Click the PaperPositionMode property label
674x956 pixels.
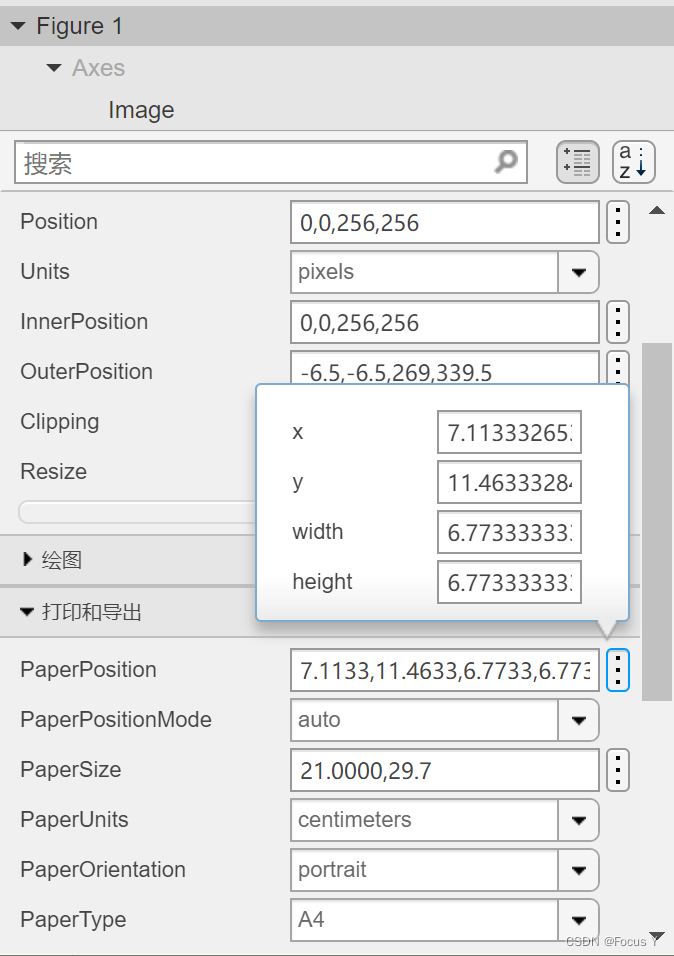(116, 719)
